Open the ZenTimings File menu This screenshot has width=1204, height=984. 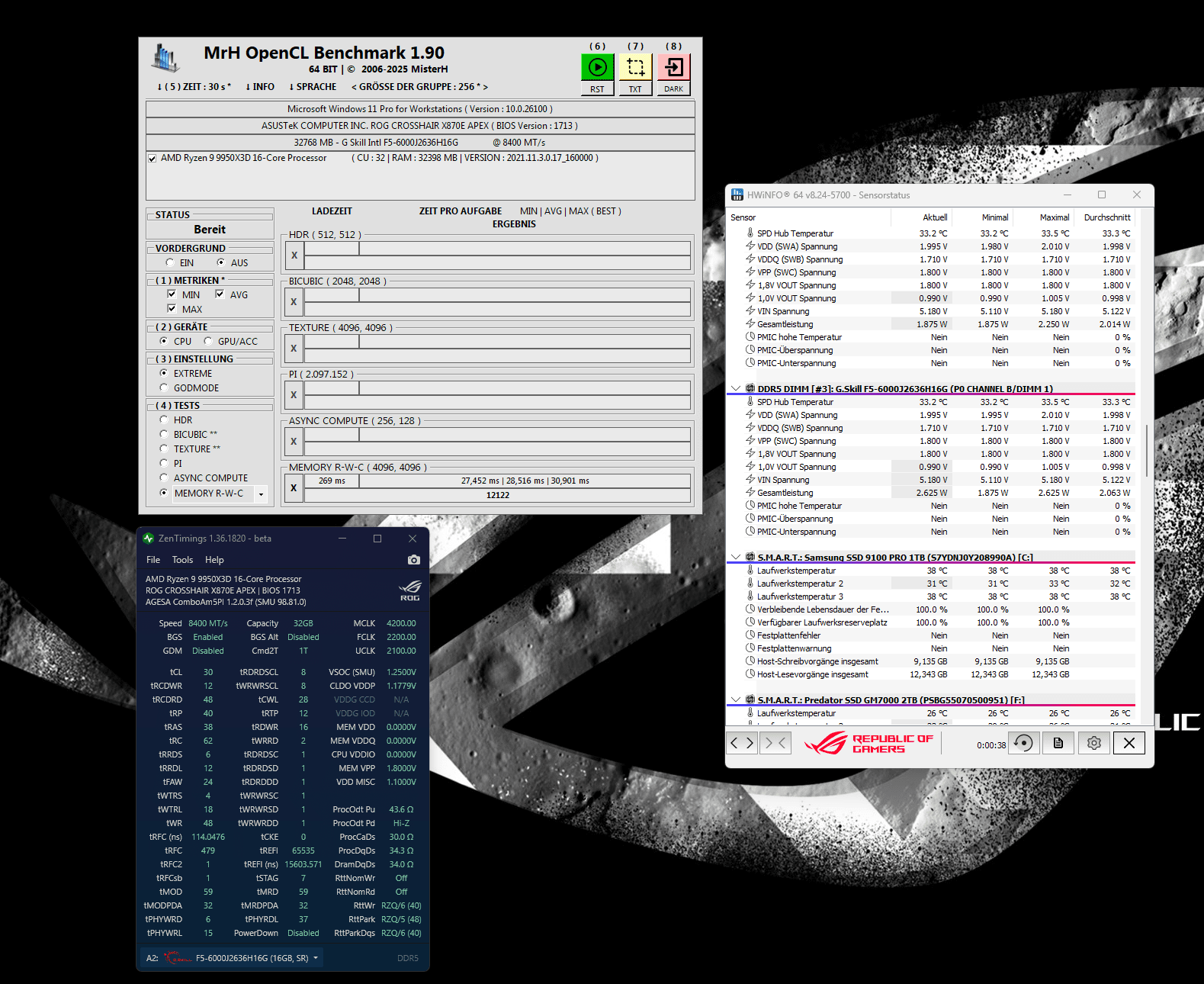click(x=153, y=560)
